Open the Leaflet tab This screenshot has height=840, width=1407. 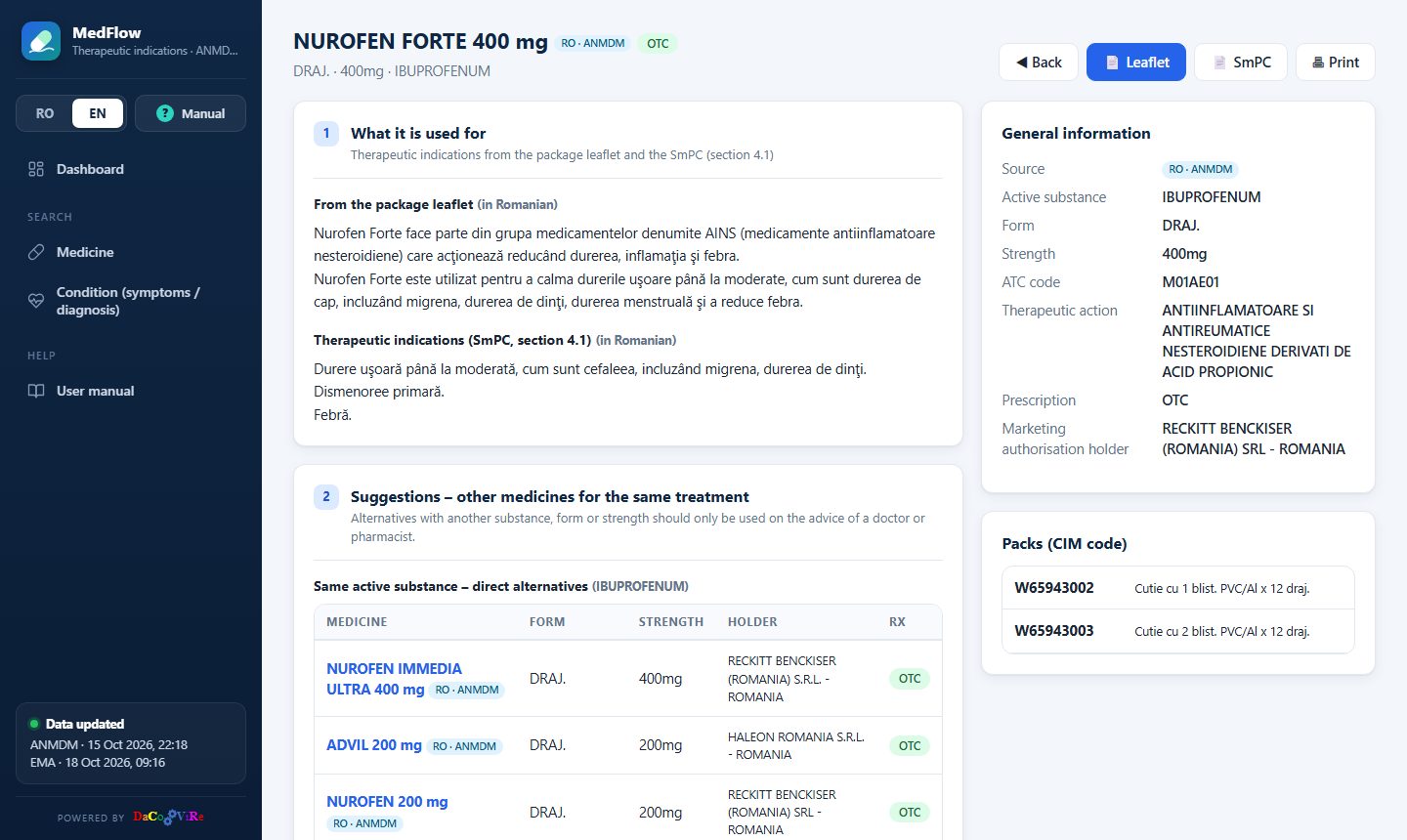1136,63
